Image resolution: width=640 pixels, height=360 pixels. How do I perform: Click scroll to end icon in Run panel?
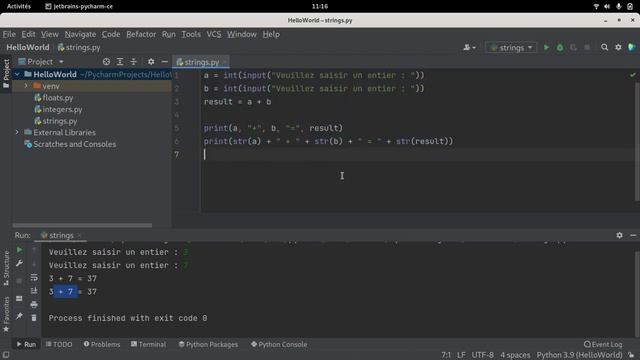pyautogui.click(x=34, y=291)
